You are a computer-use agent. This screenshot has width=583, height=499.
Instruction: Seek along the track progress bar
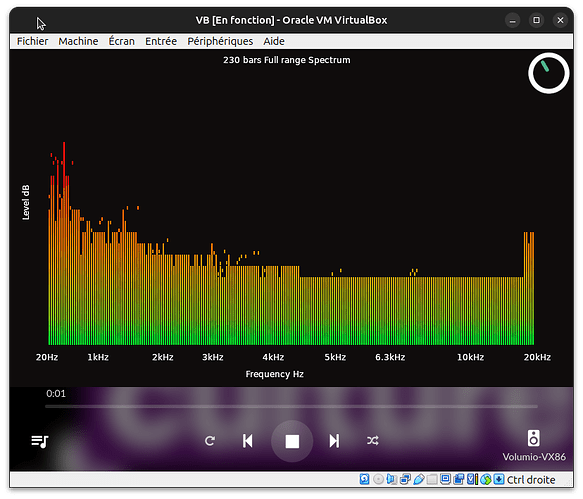click(x=291, y=406)
